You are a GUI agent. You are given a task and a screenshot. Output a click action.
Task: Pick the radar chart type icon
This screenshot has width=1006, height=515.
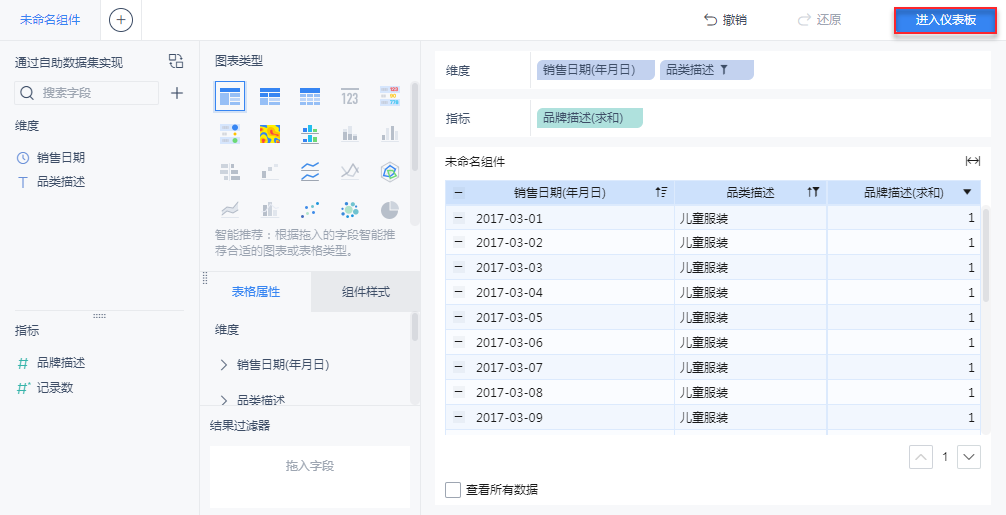coord(389,171)
